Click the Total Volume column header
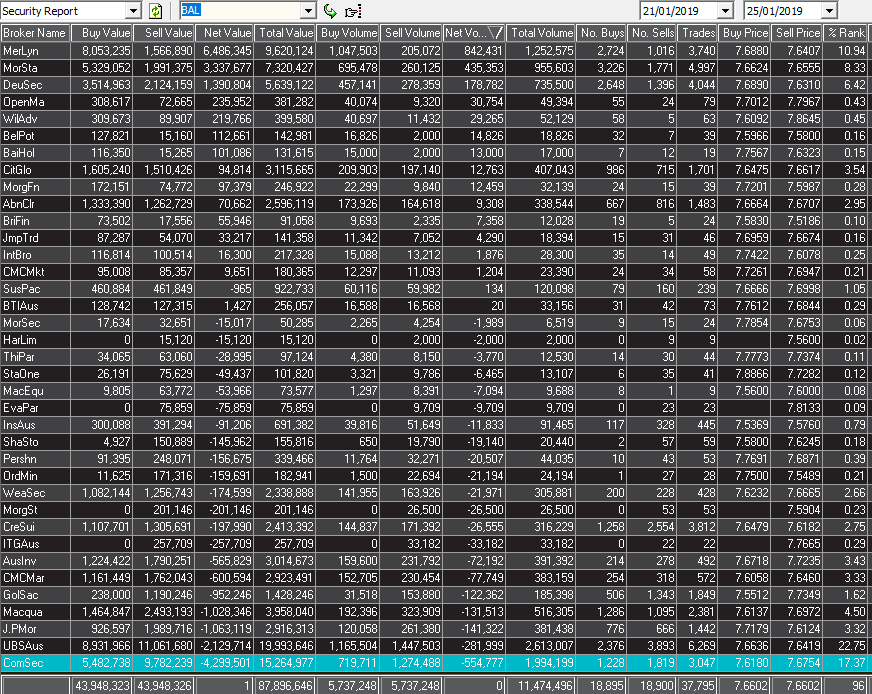The height and width of the screenshot is (694, 872). pyautogui.click(x=540, y=33)
